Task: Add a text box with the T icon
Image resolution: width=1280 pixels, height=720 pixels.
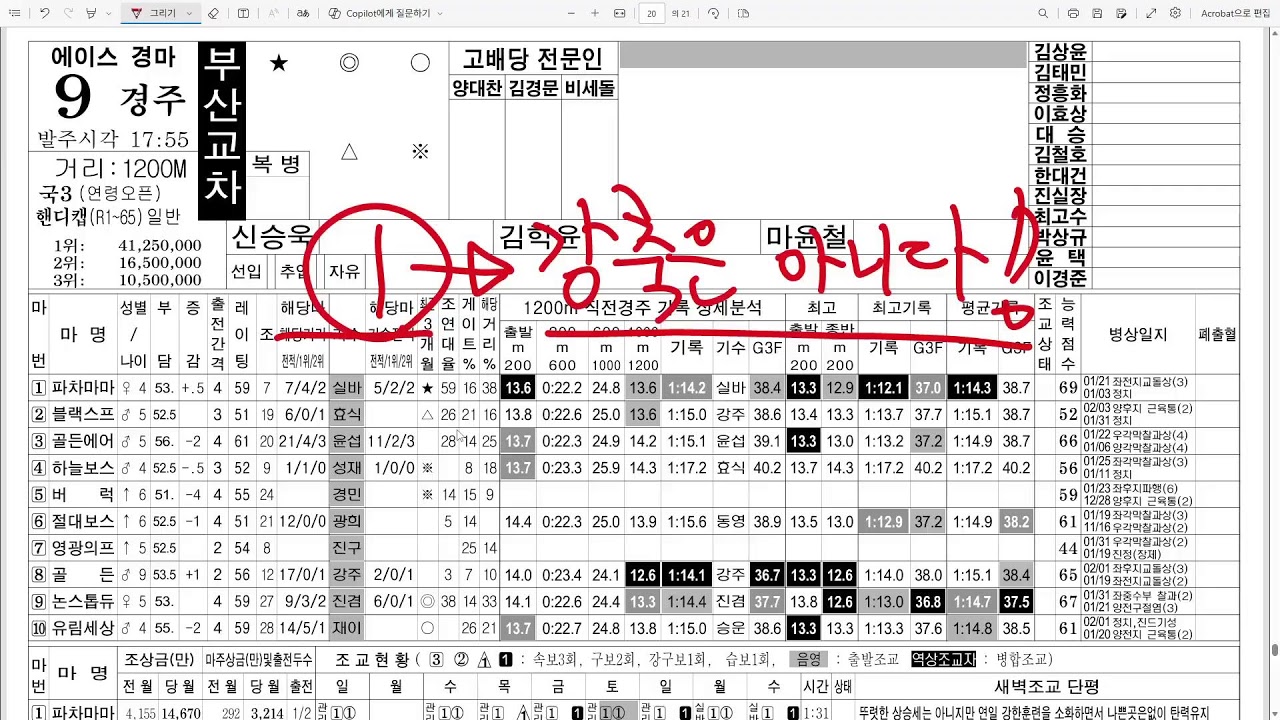Action: (x=244, y=13)
